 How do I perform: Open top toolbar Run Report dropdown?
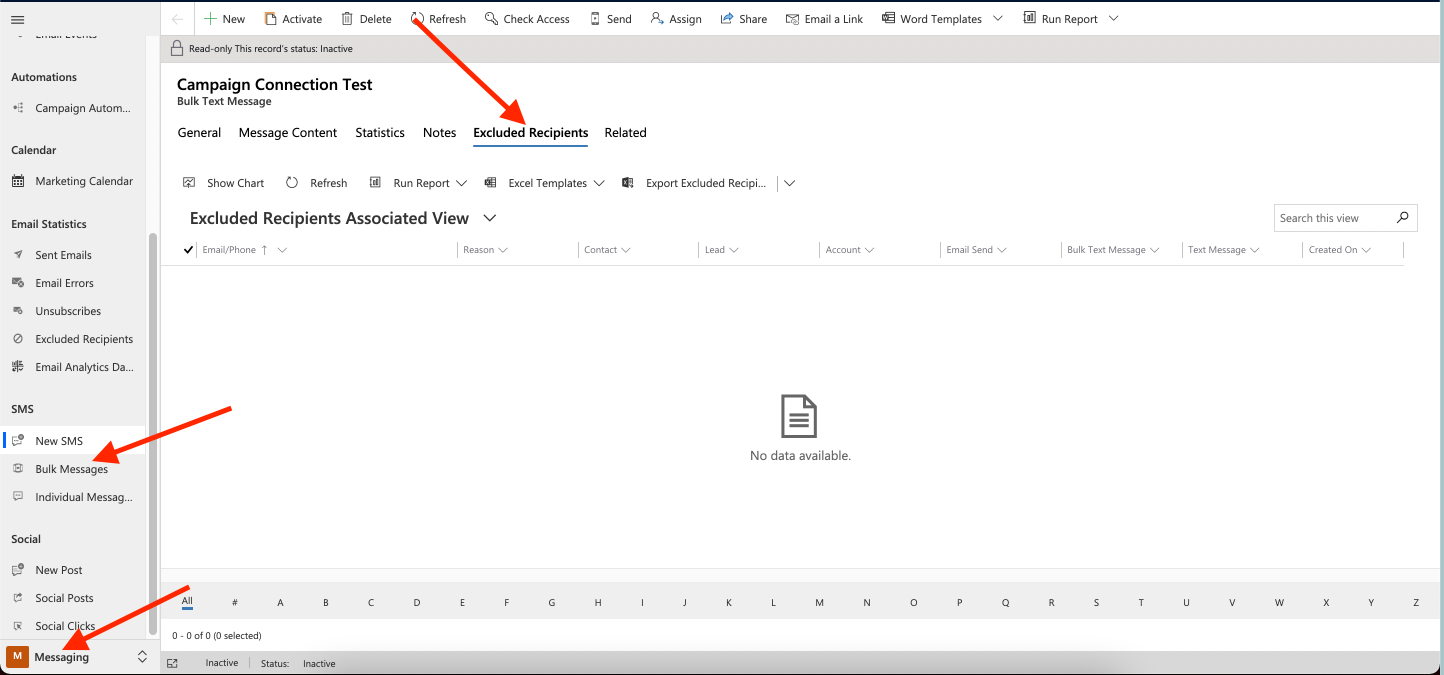point(1071,19)
